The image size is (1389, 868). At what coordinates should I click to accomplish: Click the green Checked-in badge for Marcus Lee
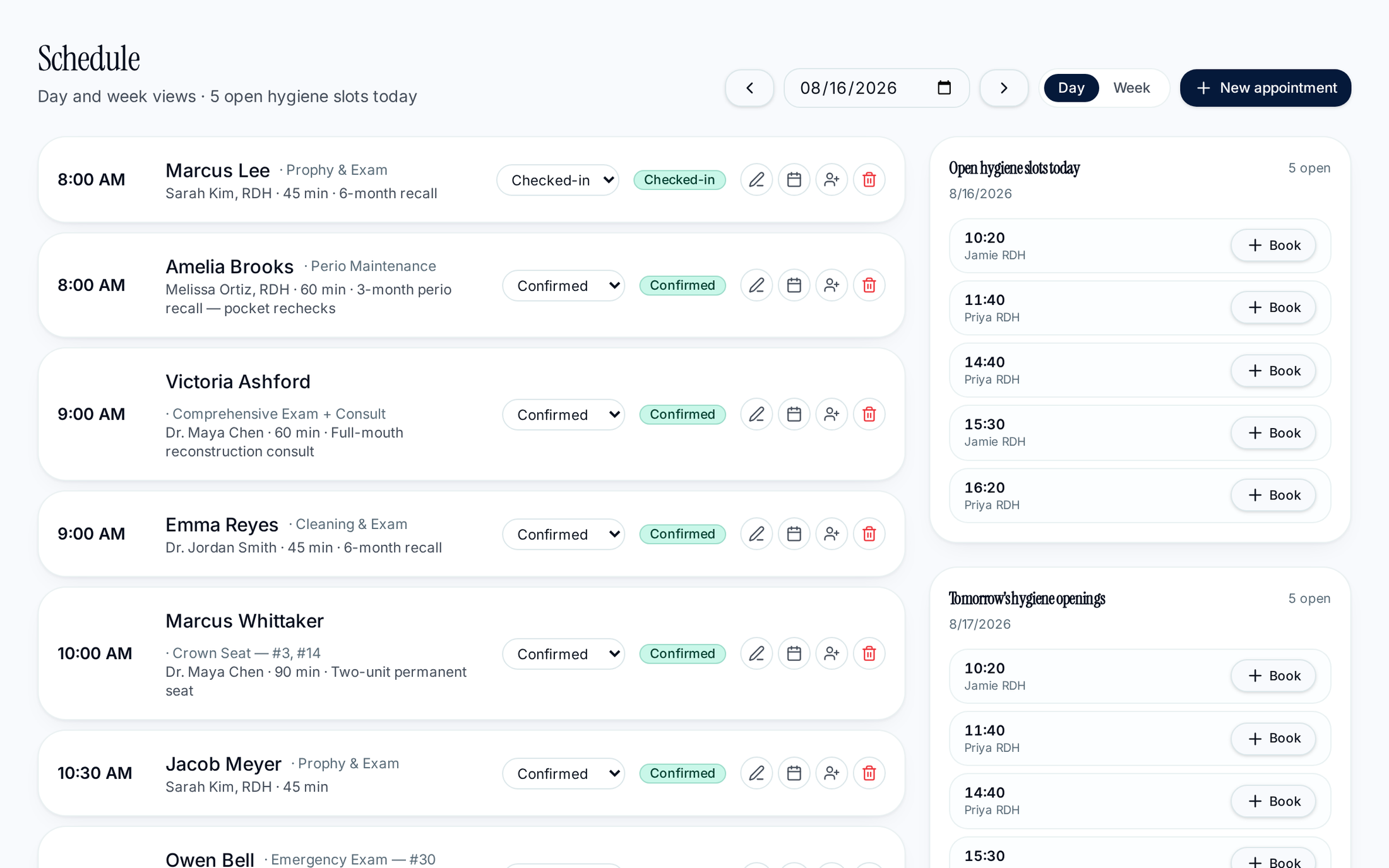tap(679, 180)
